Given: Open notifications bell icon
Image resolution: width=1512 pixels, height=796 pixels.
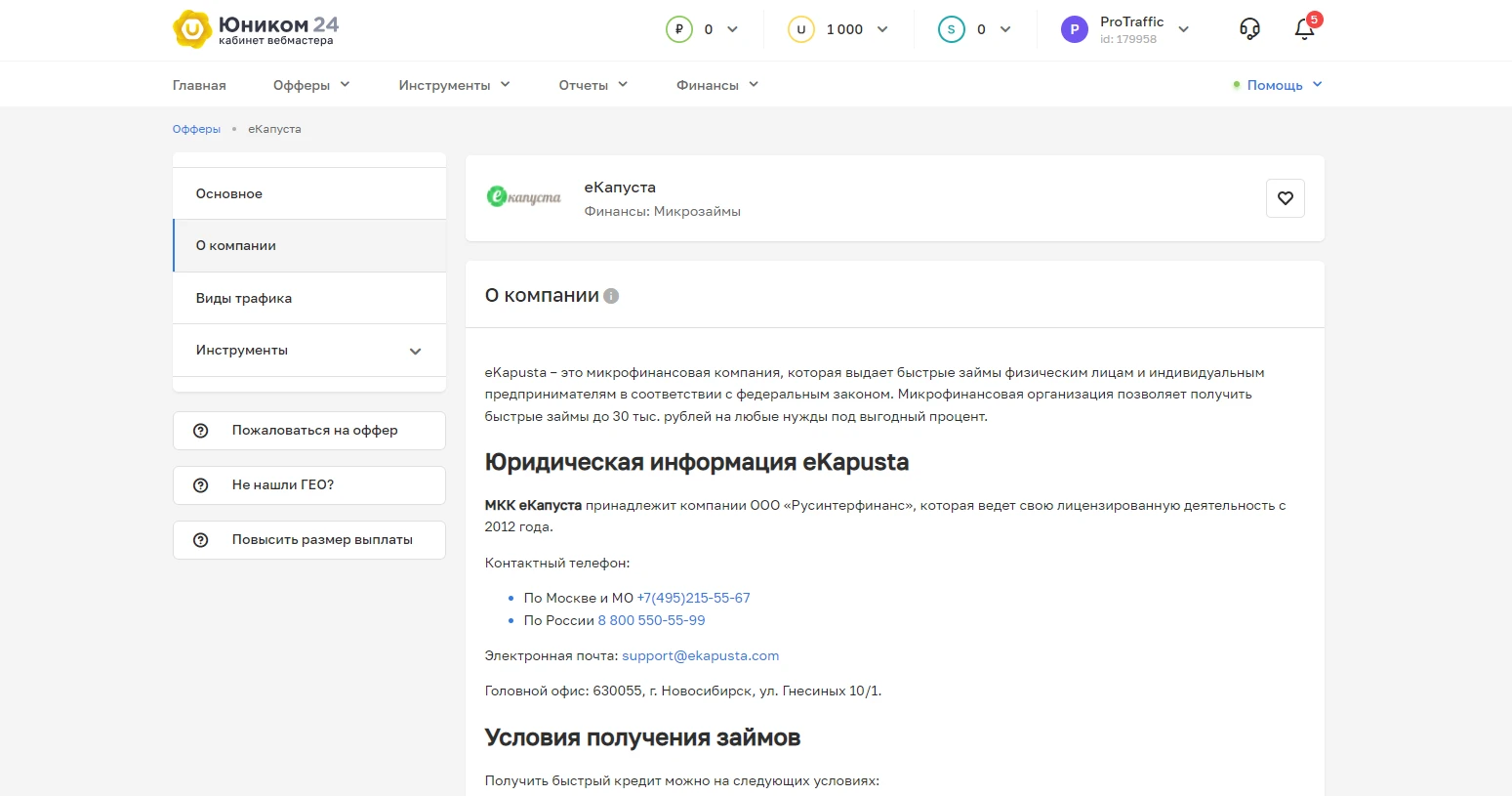Looking at the screenshot, I should pos(1305,29).
